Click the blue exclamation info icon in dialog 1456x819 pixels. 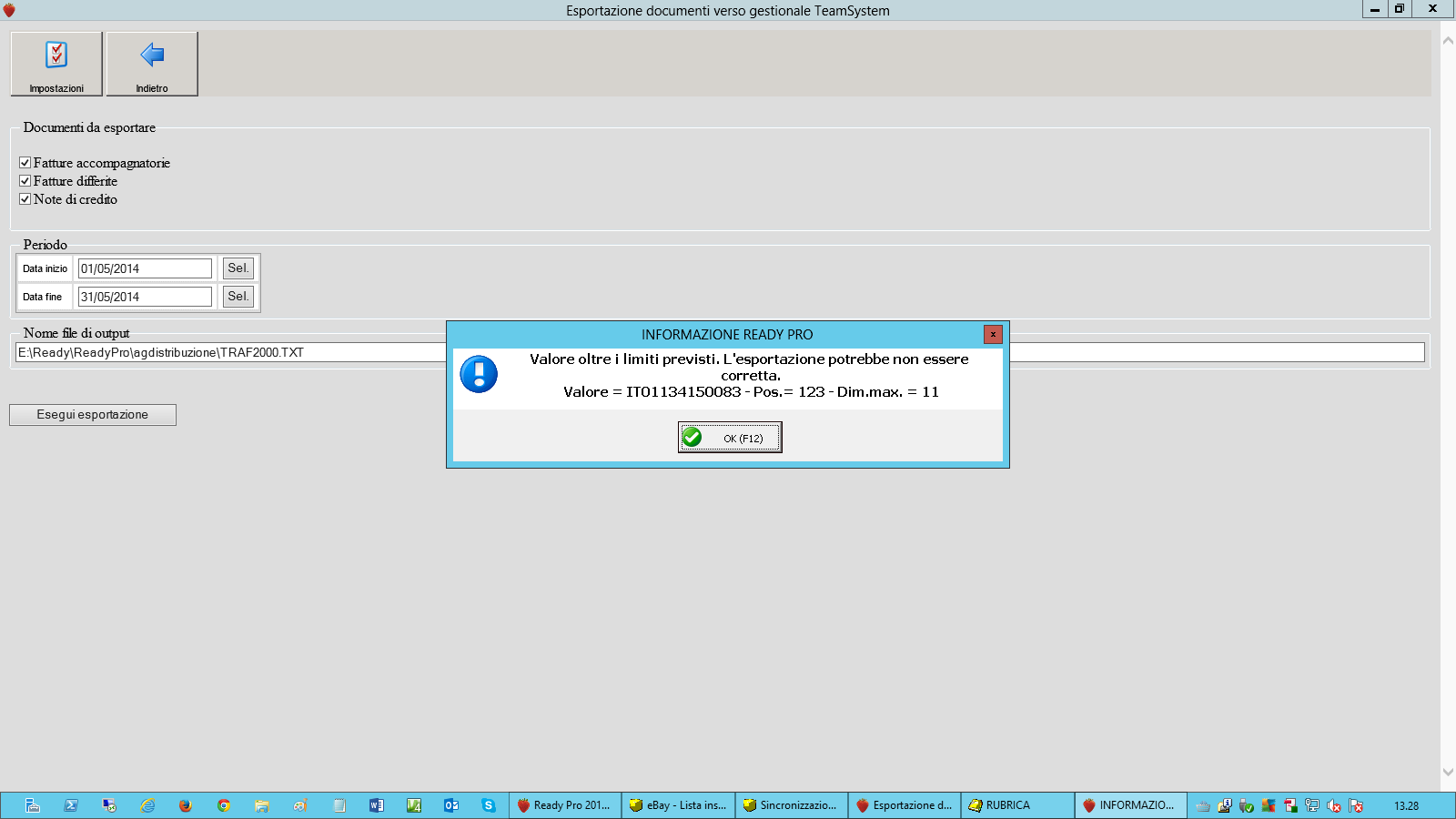click(x=479, y=374)
